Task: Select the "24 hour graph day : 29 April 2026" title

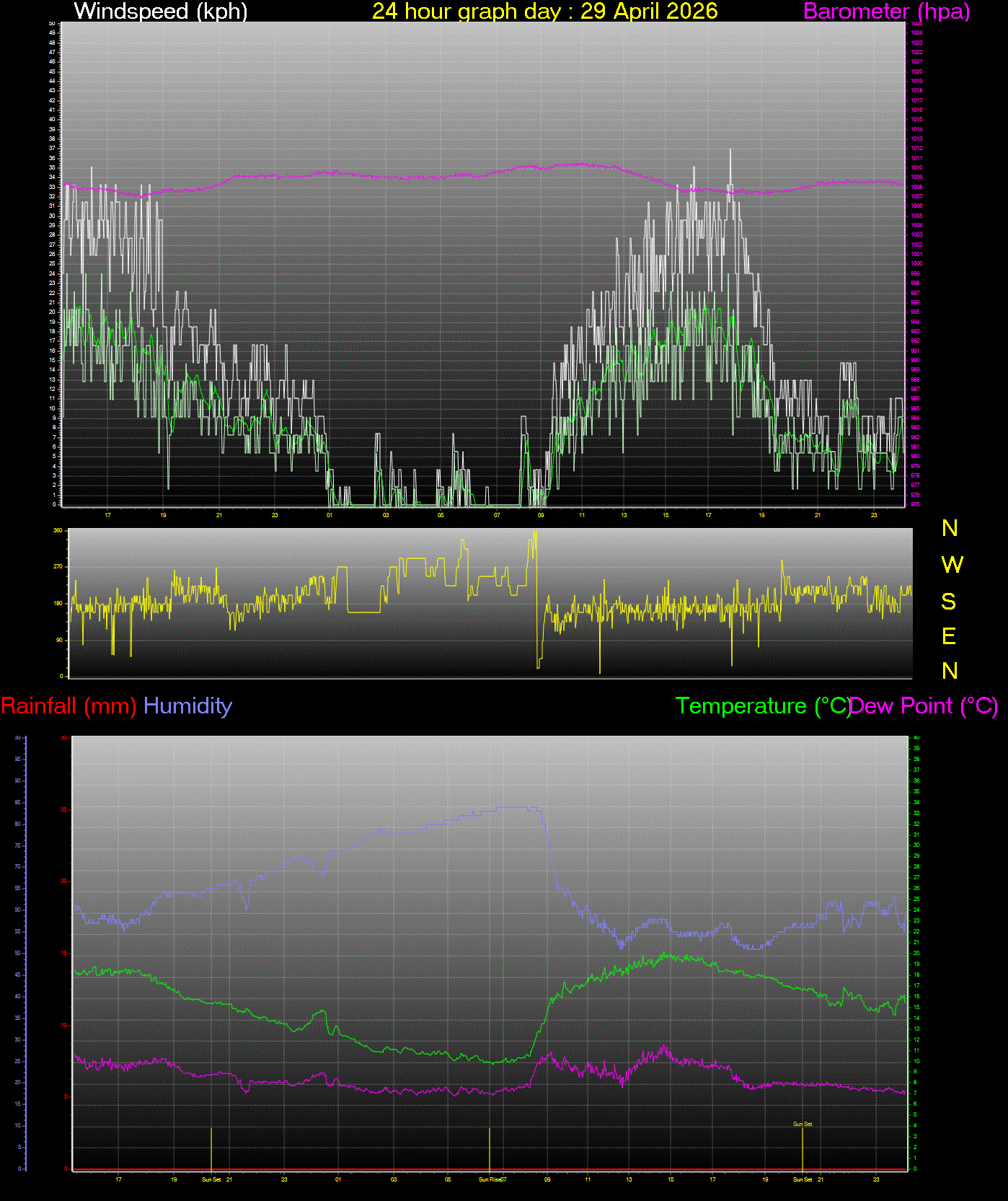Action: 545,12
